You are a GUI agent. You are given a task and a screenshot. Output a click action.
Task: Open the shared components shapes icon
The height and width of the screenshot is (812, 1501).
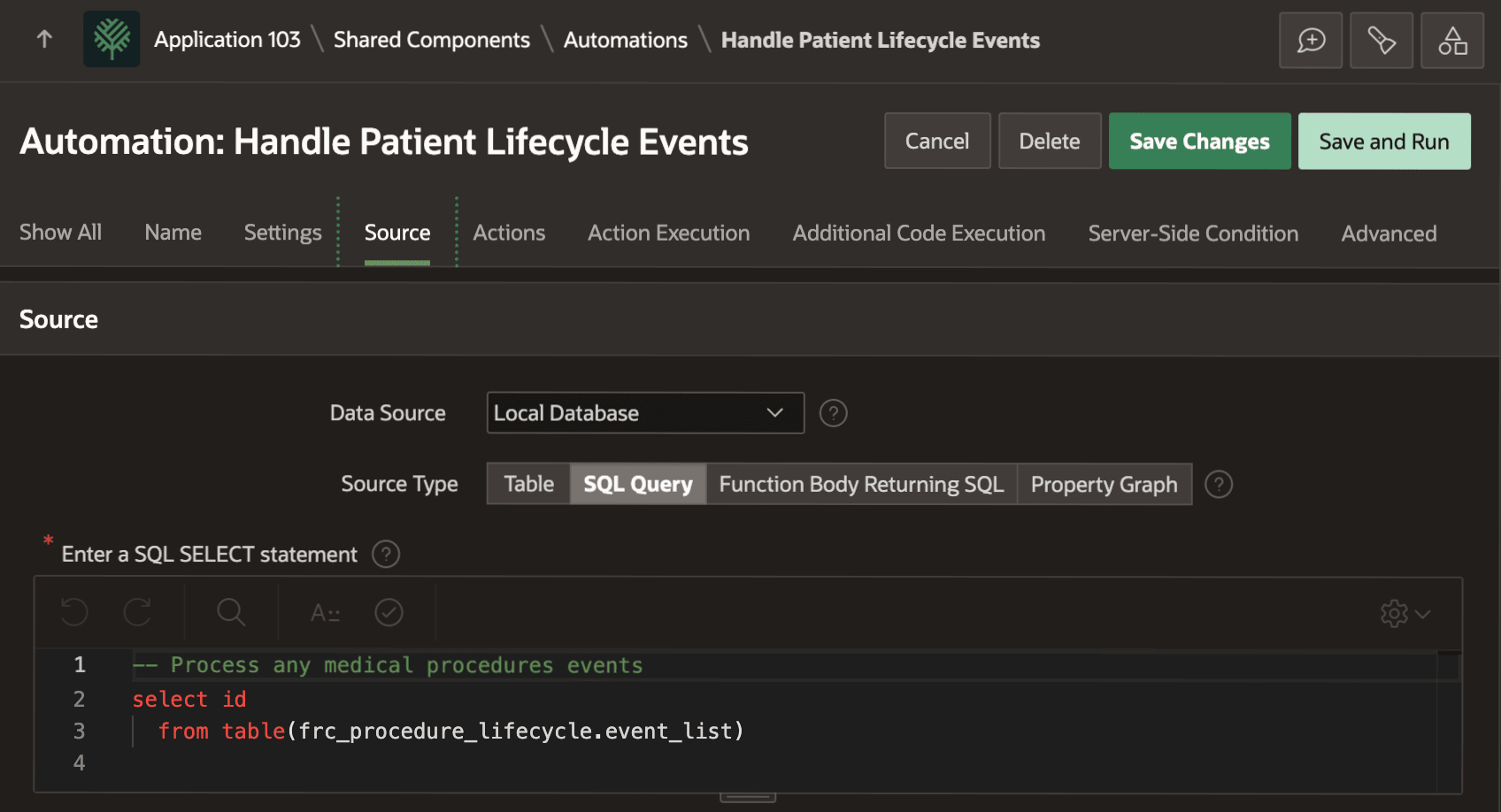click(x=1452, y=40)
